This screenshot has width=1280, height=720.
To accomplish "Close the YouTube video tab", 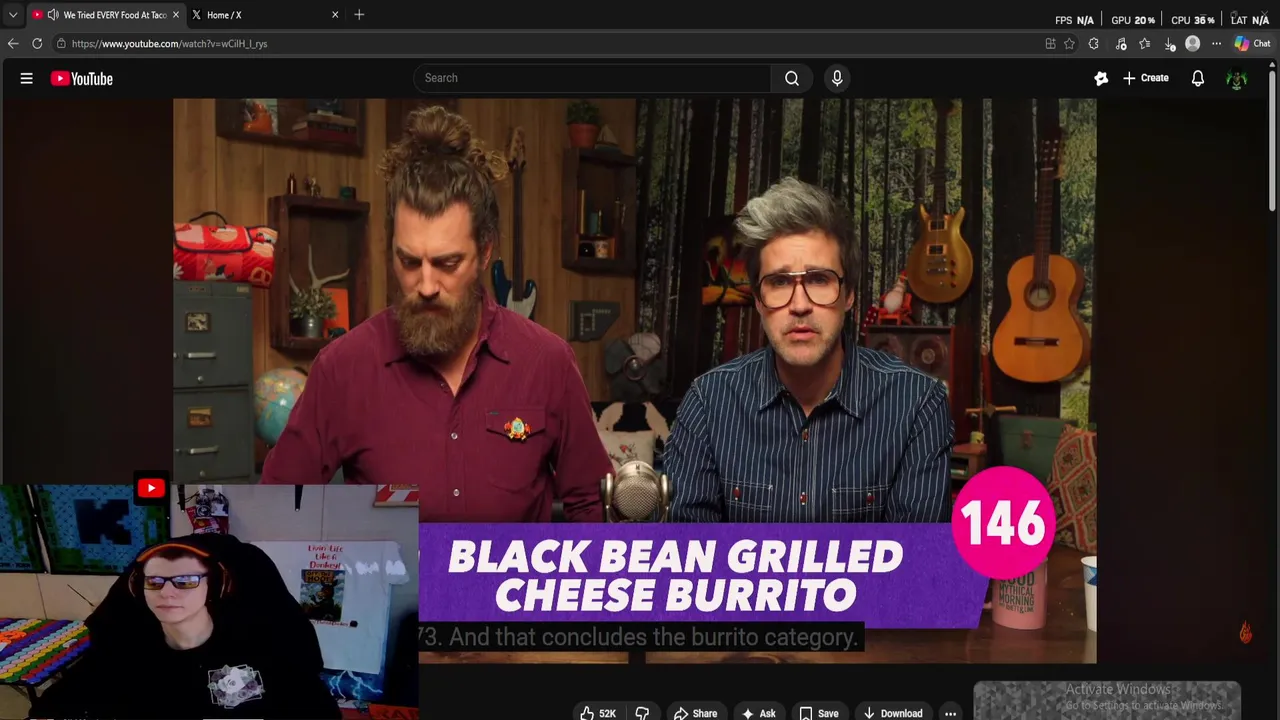I will (x=176, y=15).
